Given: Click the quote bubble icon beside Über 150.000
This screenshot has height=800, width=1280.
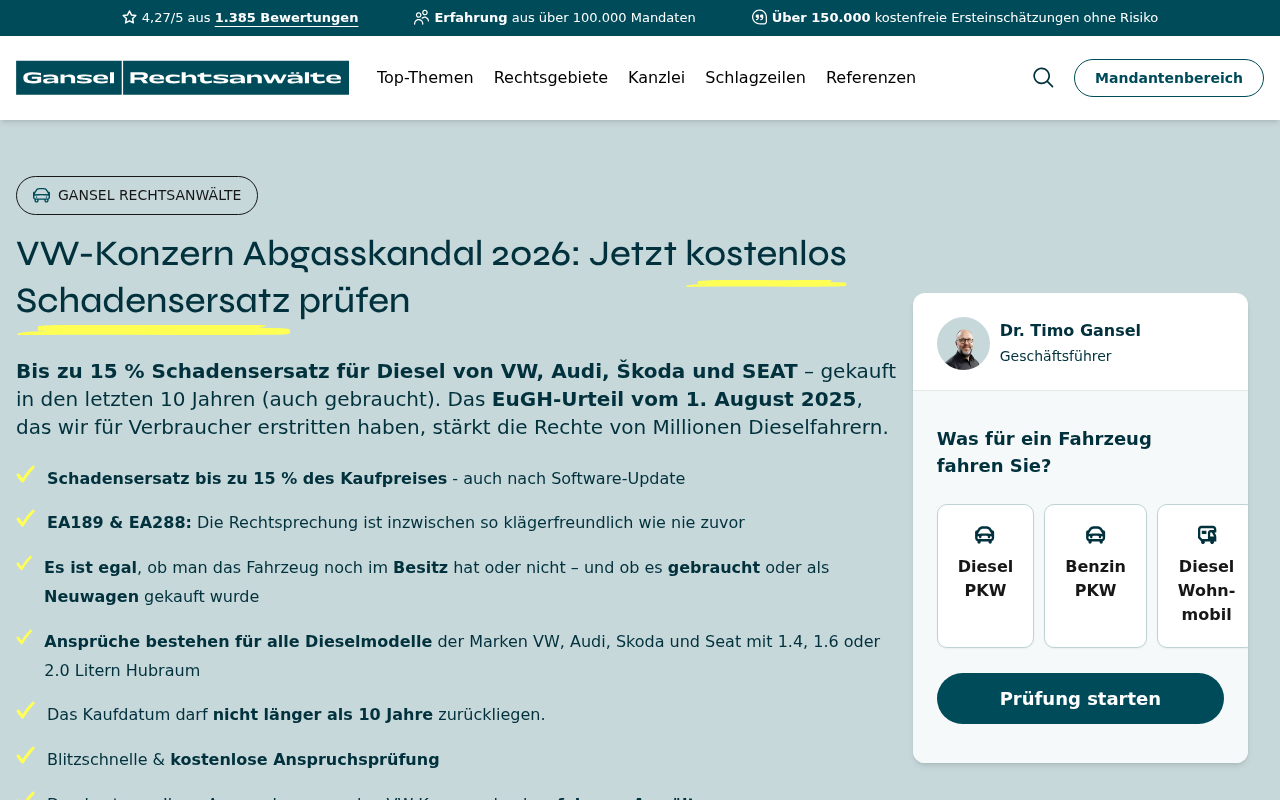Looking at the screenshot, I should (x=759, y=17).
